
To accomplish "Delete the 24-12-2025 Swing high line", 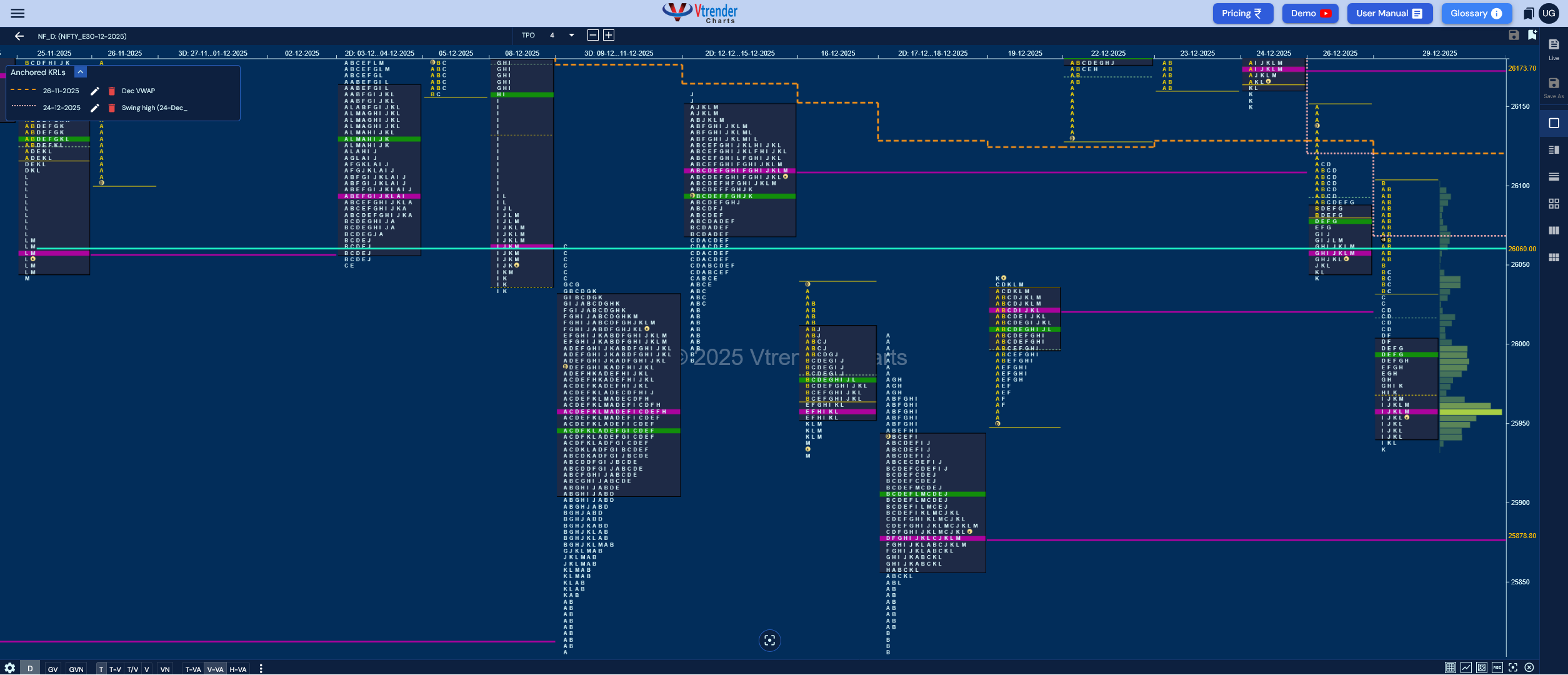I will pyautogui.click(x=112, y=108).
